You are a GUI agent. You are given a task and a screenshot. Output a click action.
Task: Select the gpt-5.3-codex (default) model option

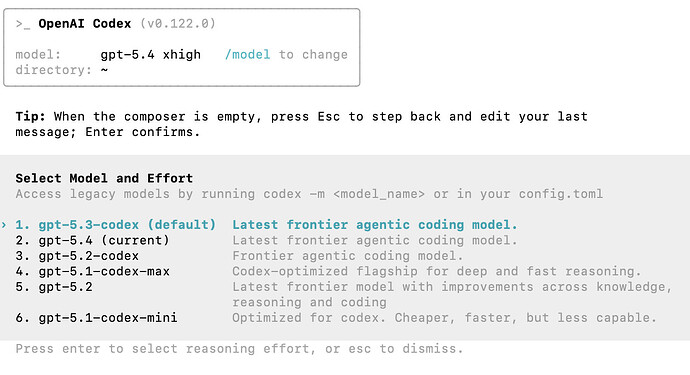pyautogui.click(x=116, y=225)
